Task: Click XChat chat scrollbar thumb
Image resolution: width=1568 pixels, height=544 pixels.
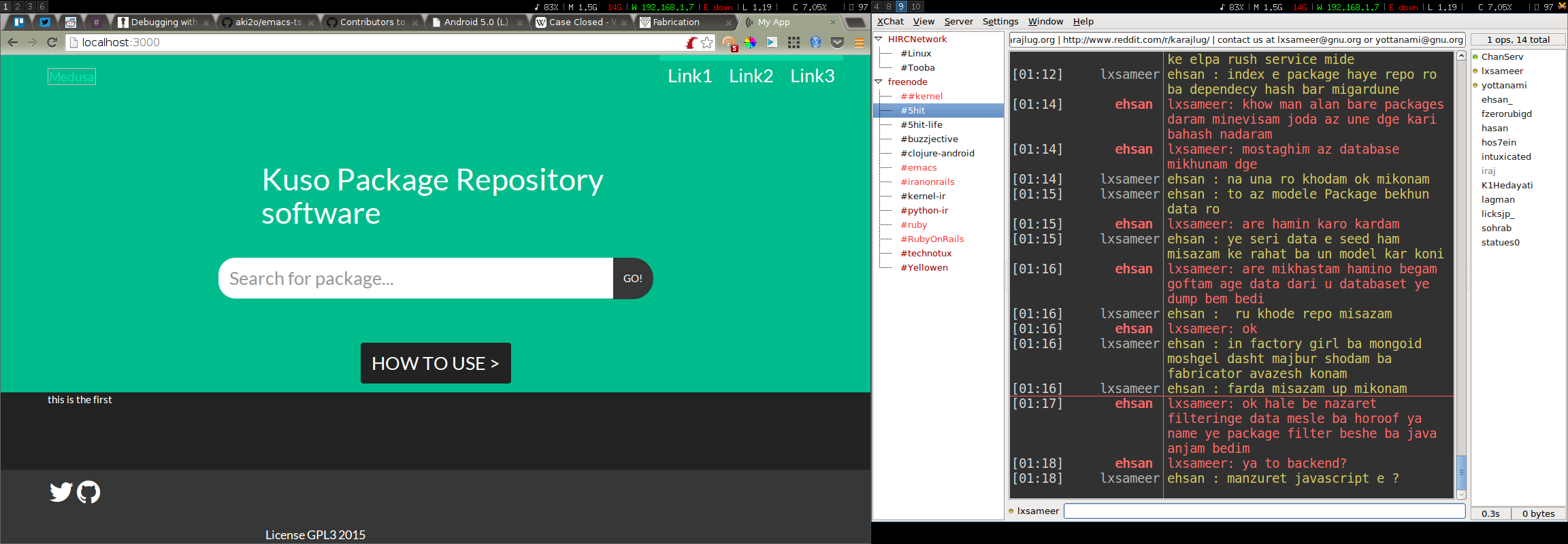Action: coord(1461,471)
